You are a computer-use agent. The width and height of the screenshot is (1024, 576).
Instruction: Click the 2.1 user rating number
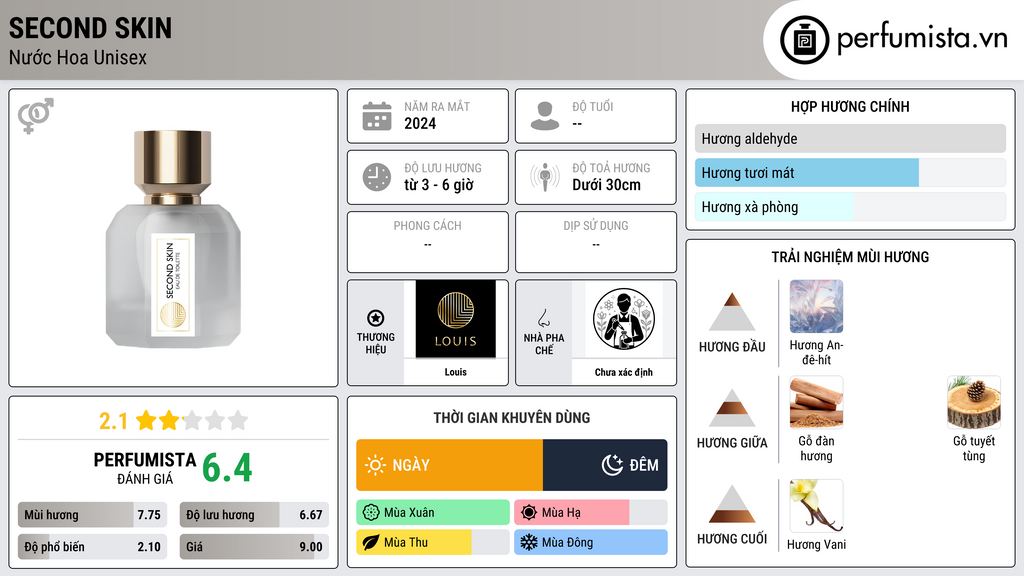113,421
